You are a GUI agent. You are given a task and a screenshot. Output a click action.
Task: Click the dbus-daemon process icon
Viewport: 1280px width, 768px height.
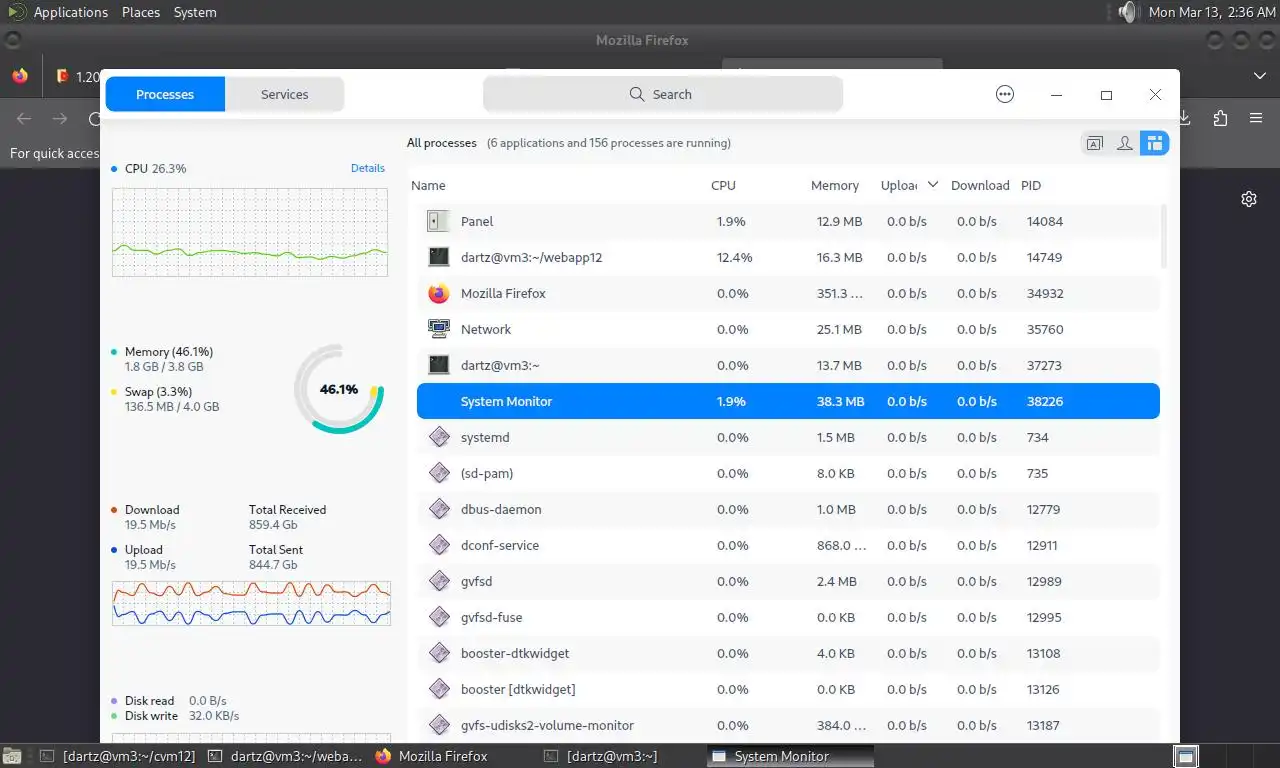pos(438,509)
